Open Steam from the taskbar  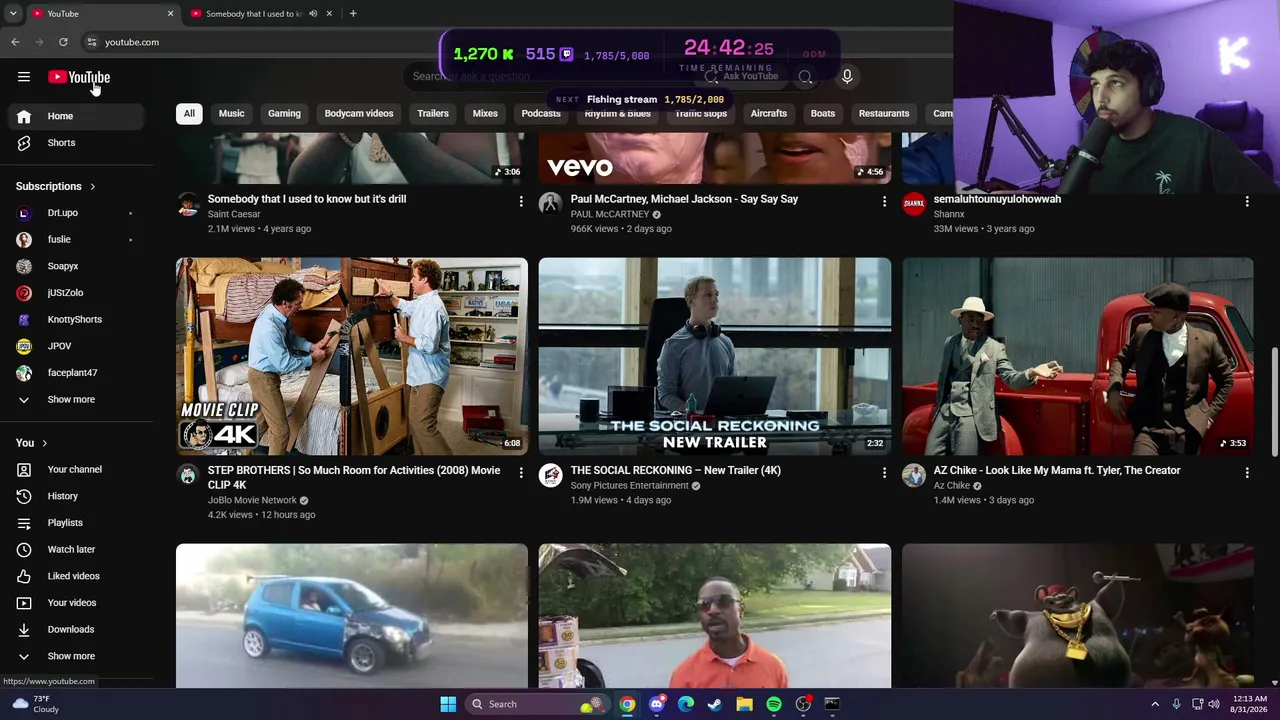(715, 704)
